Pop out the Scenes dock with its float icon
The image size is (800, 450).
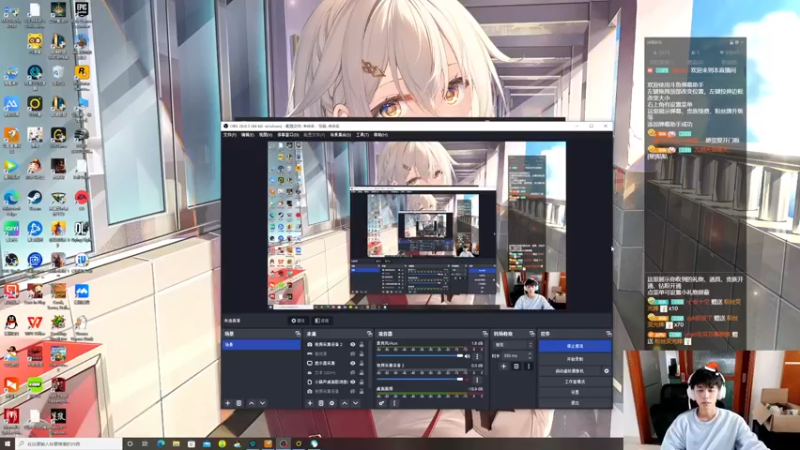click(297, 334)
